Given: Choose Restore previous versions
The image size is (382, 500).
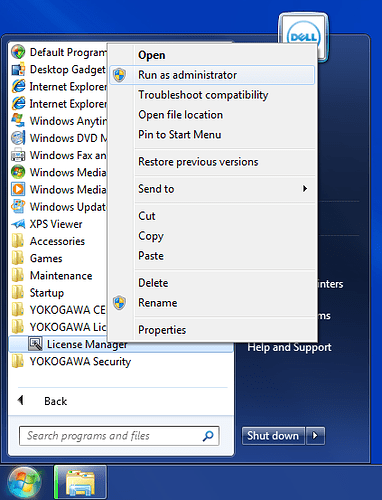Looking at the screenshot, I should coord(212,162).
